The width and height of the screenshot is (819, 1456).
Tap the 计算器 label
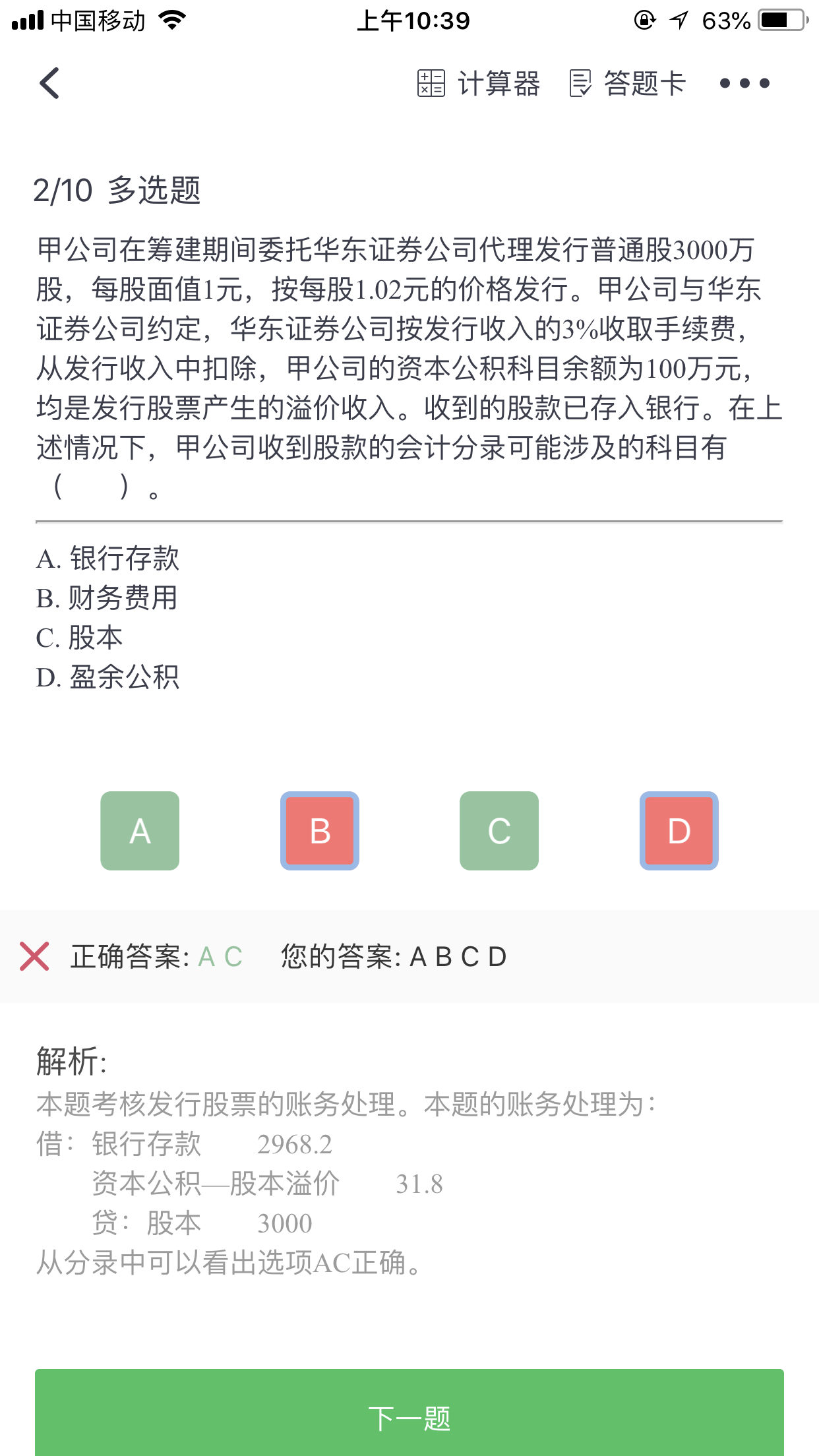pos(499,84)
